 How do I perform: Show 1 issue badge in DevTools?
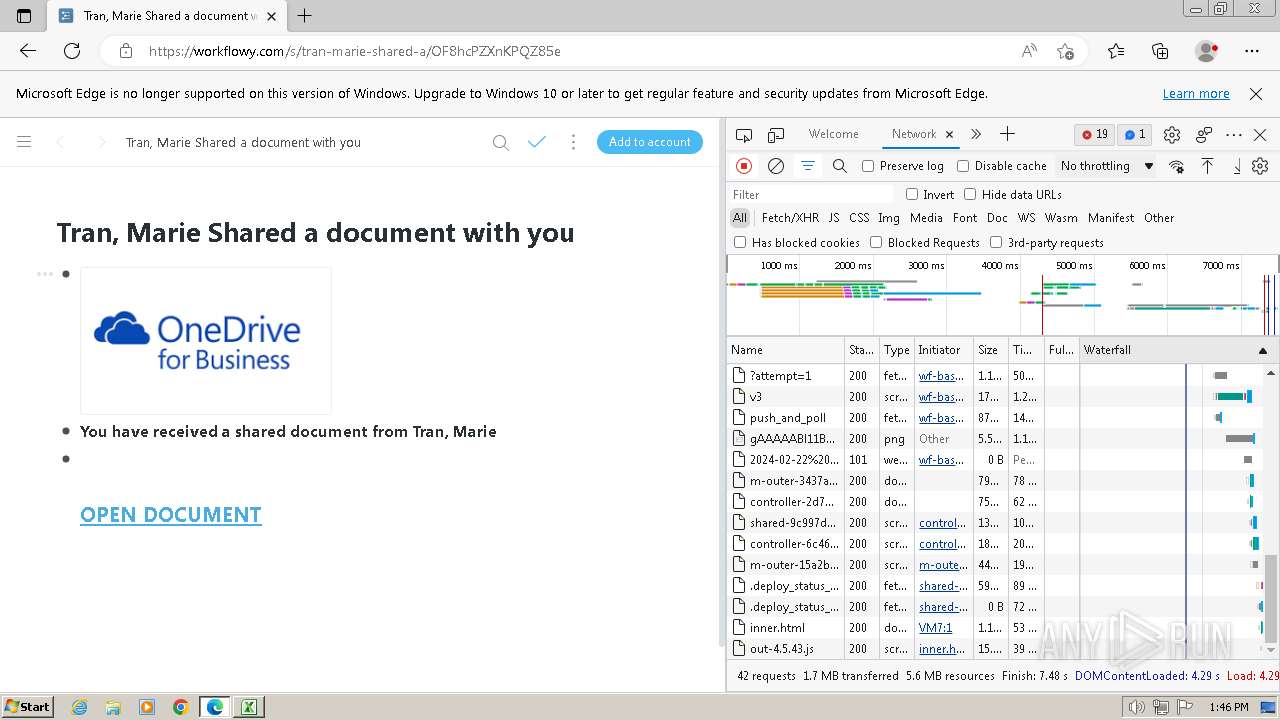point(1135,134)
